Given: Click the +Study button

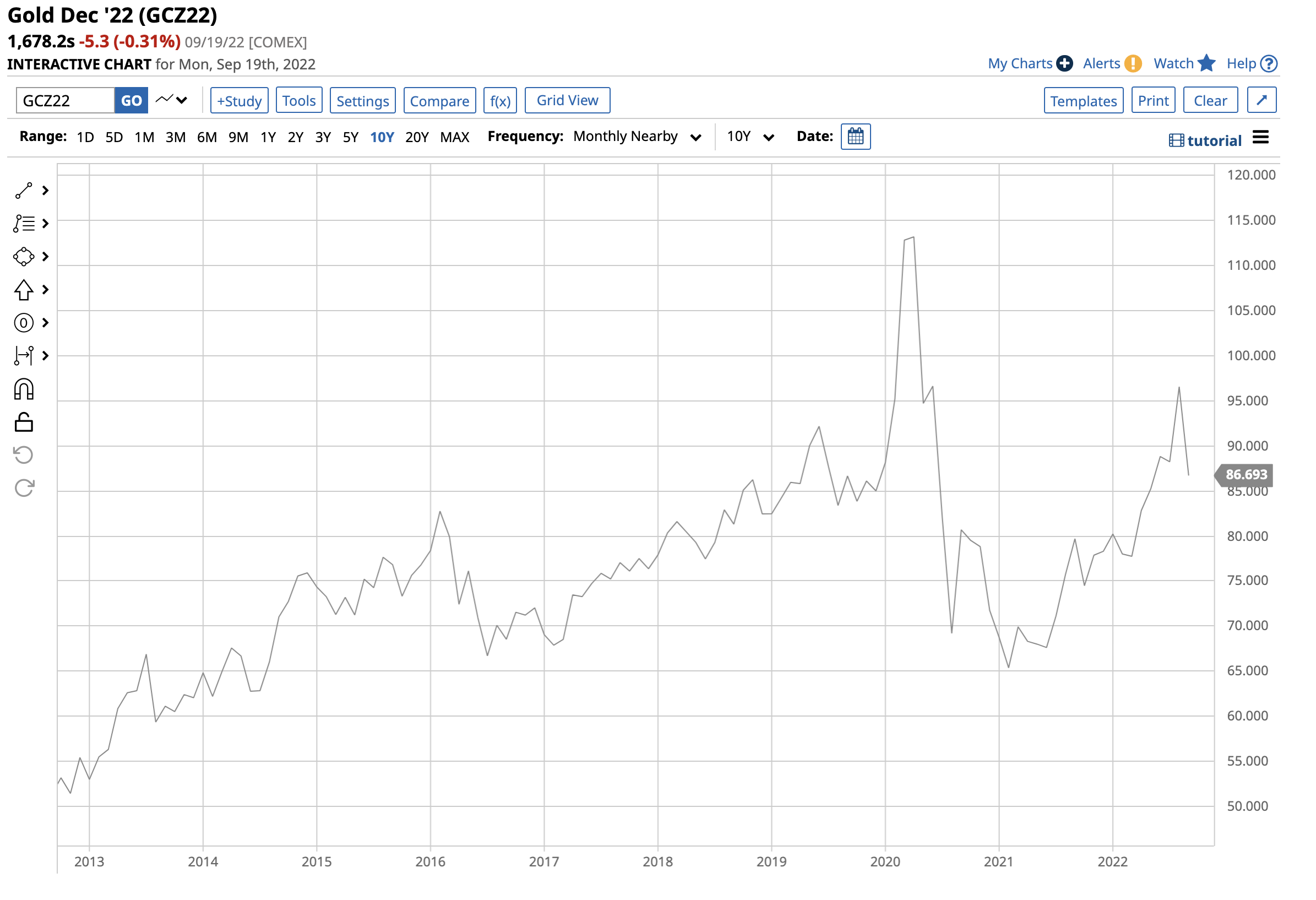Looking at the screenshot, I should coord(239,100).
